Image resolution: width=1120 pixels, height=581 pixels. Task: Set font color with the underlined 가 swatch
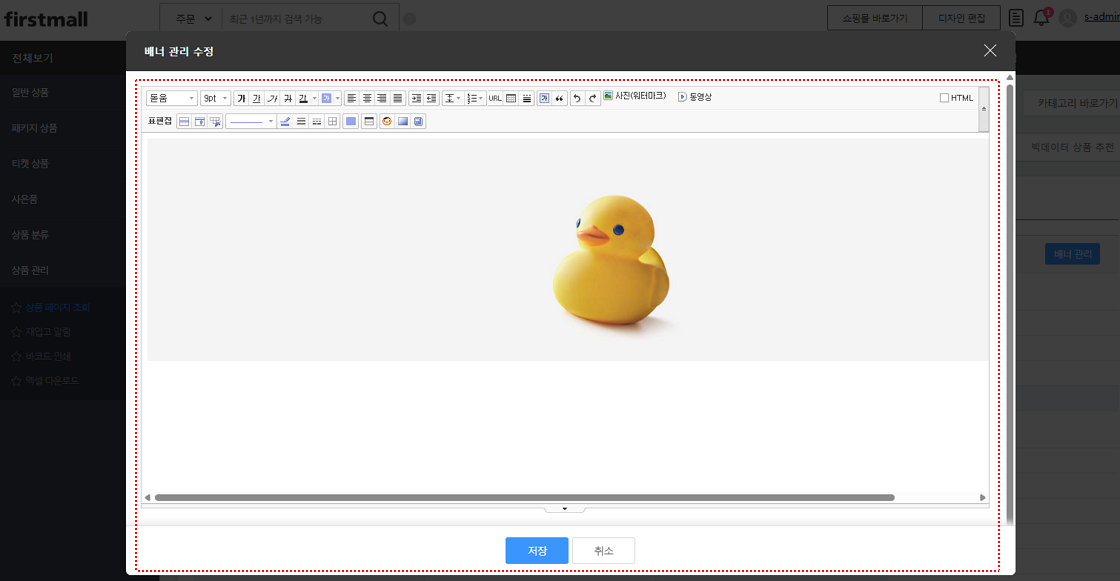pos(303,99)
